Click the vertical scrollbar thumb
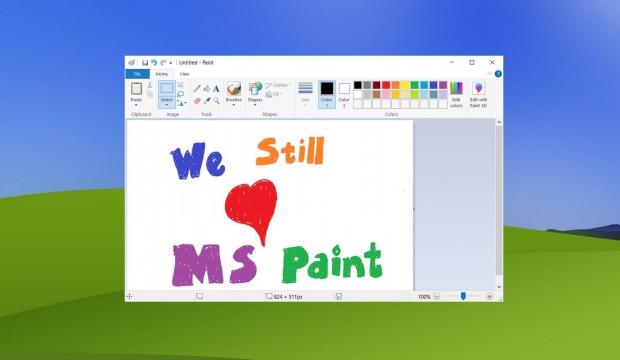620x360 pixels. coord(499,201)
